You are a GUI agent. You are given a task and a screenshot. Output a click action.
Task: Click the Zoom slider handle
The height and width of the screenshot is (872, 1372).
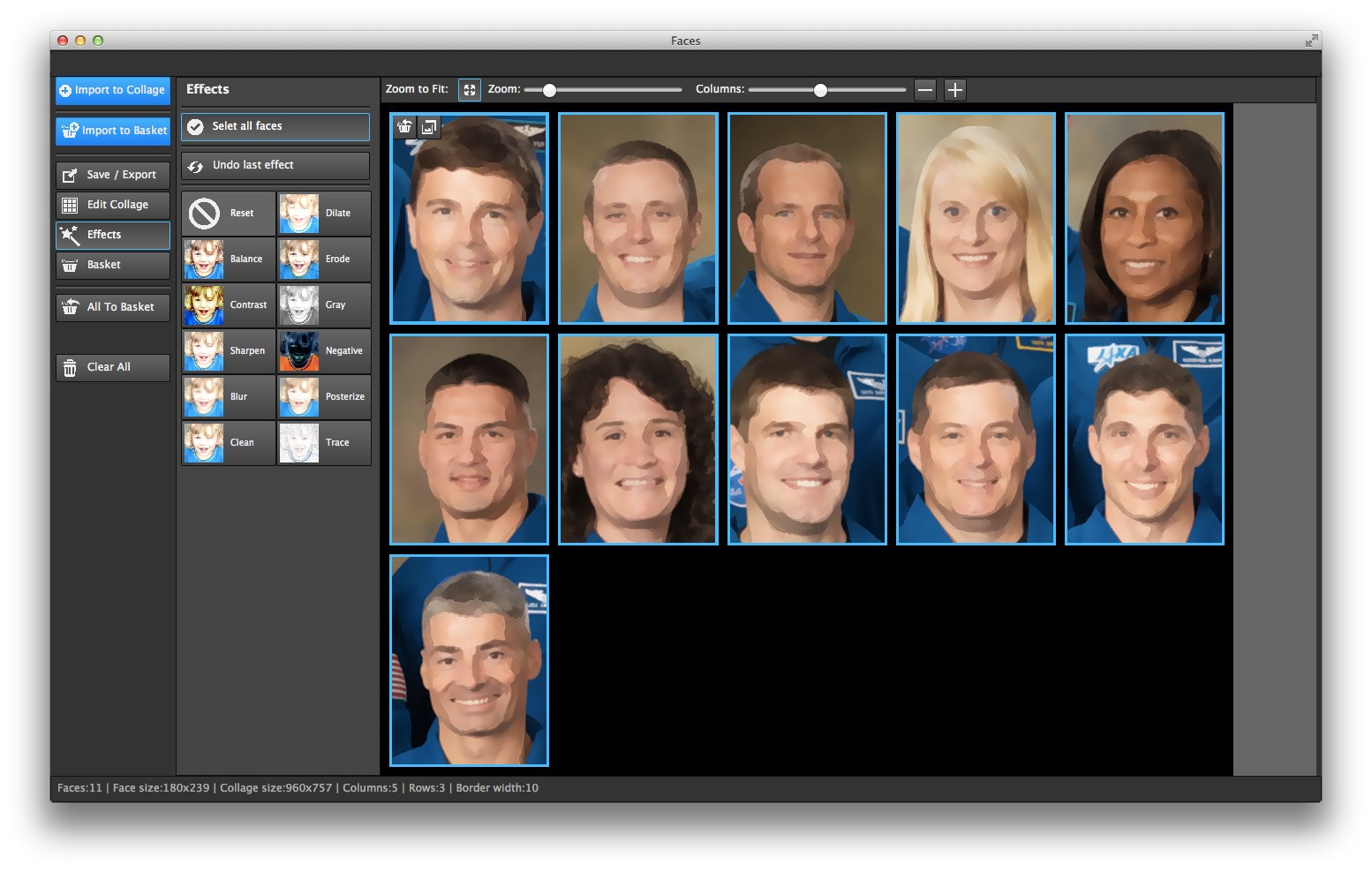[549, 90]
